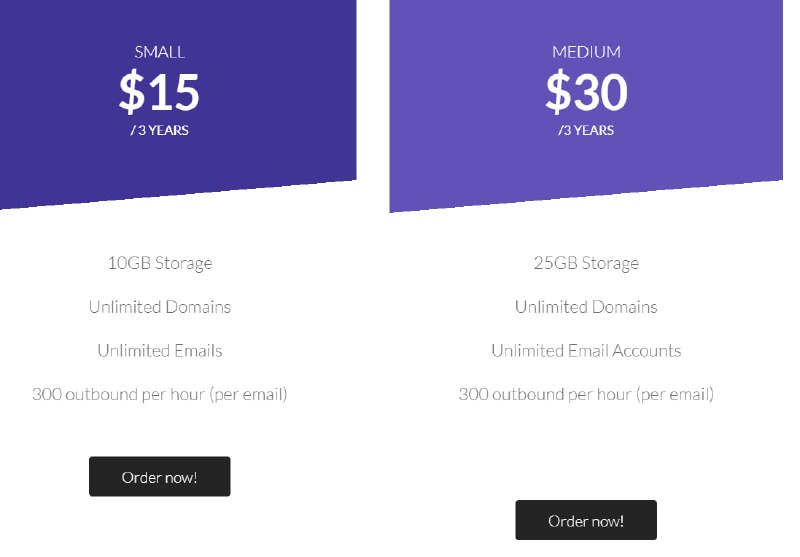Click Medium plan's 300 outbound per hour line
Image resolution: width=800 pixels, height=557 pixels.
click(586, 394)
